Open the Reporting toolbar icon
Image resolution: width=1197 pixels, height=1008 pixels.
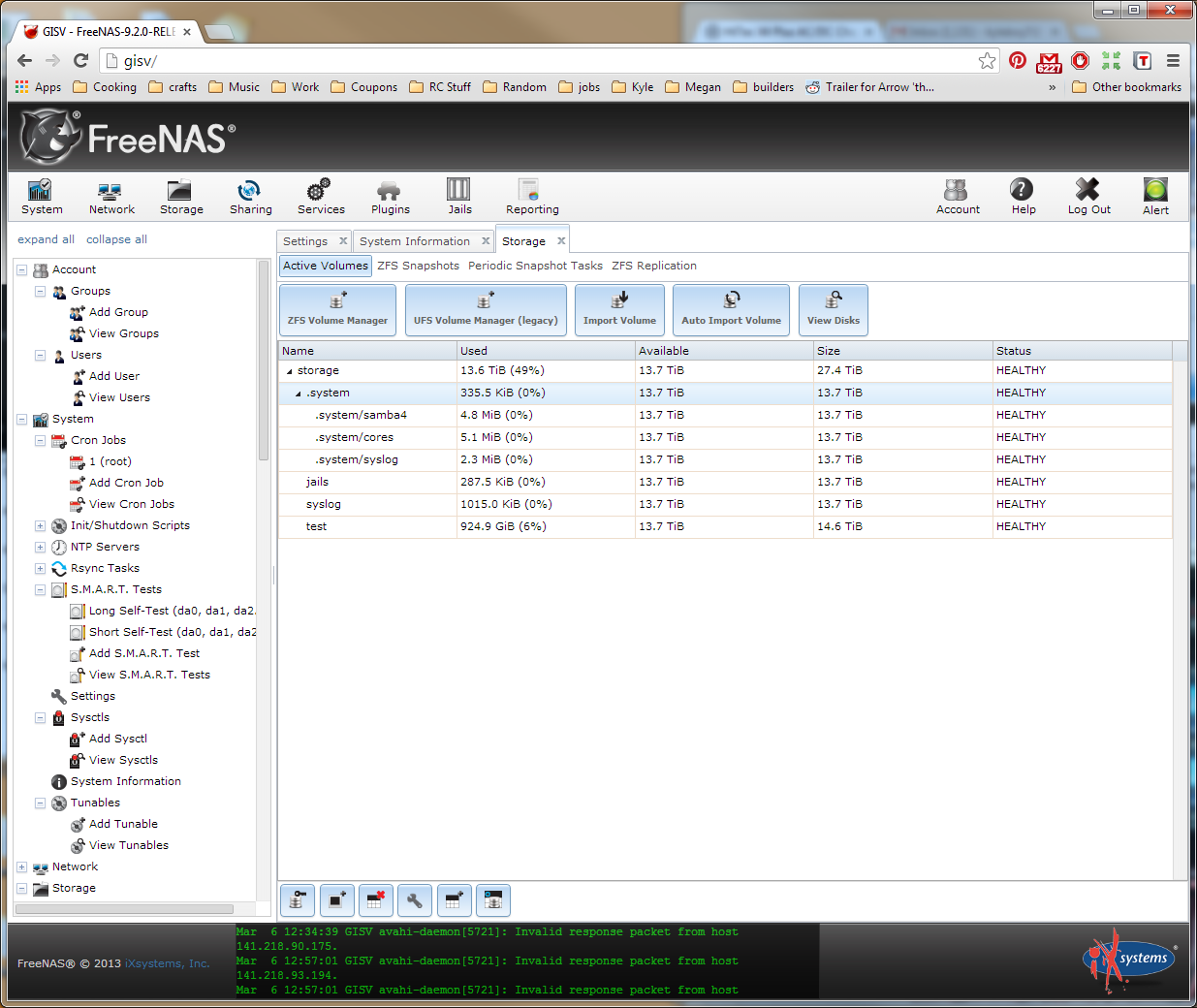pos(532,197)
